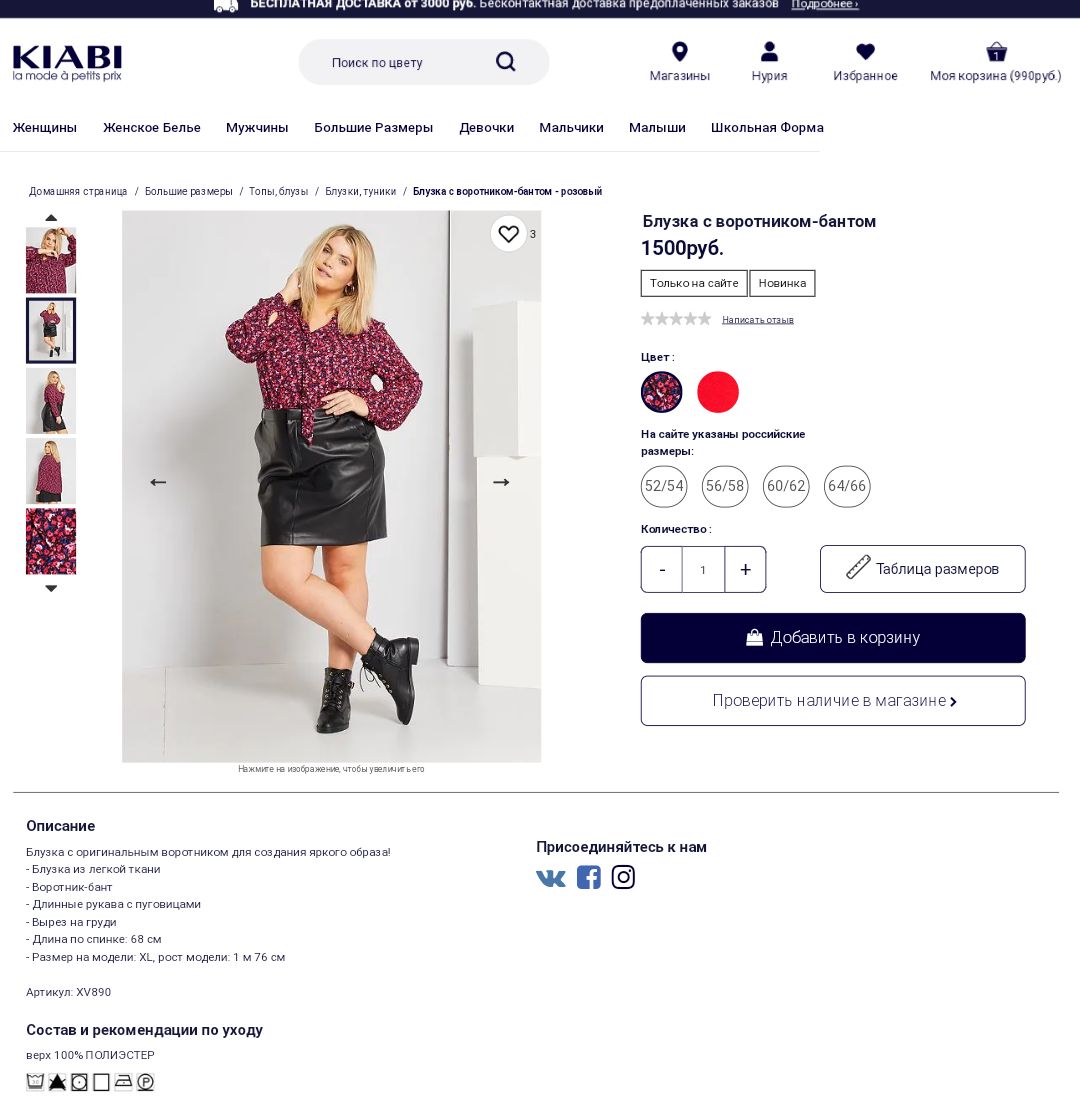Open the Большие Размеры menu
1080x1104 pixels.
[x=373, y=127]
